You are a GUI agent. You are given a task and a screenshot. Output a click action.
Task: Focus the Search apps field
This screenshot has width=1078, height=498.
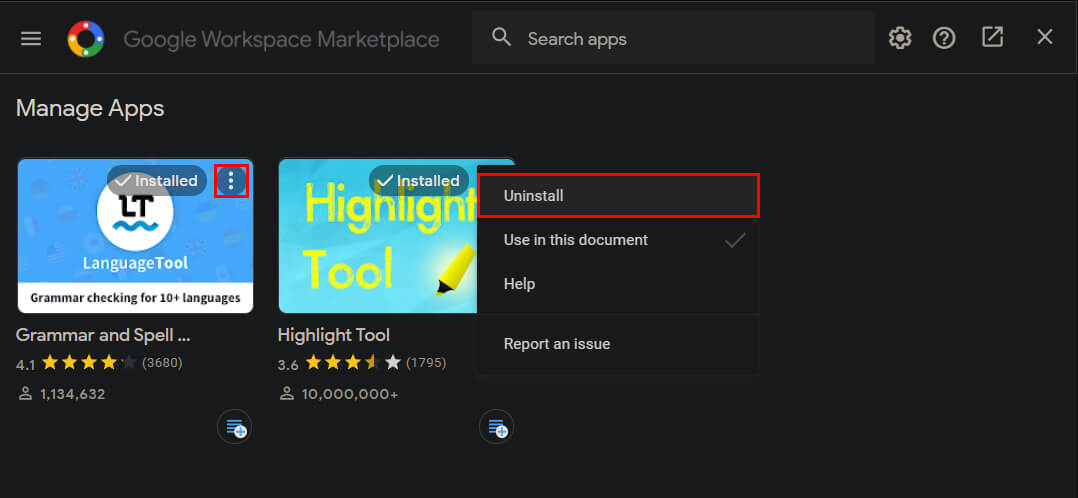tap(672, 39)
